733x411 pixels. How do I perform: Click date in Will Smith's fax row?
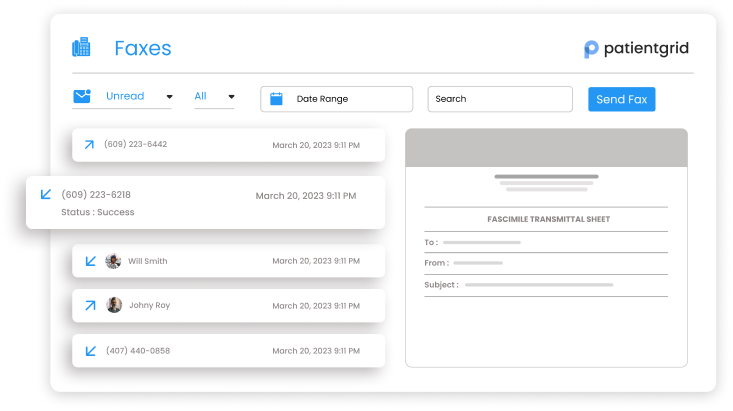(316, 261)
